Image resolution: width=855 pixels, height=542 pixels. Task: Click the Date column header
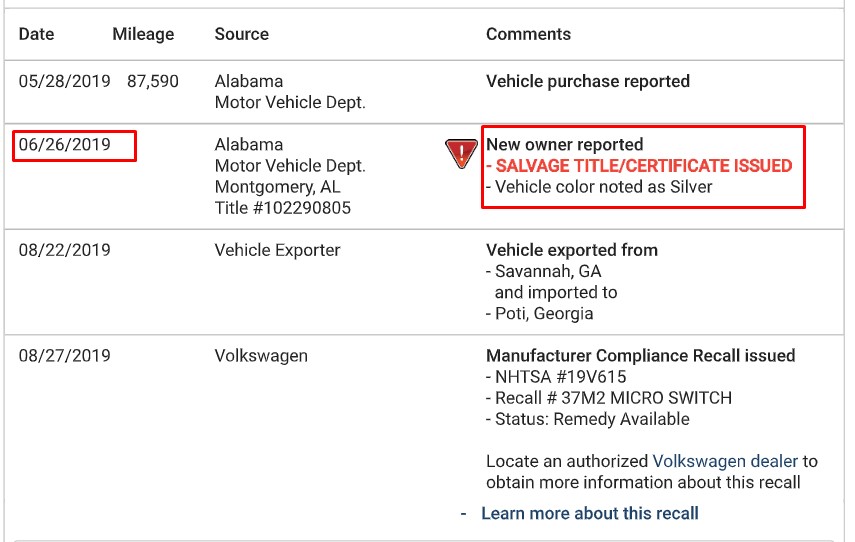coord(37,34)
